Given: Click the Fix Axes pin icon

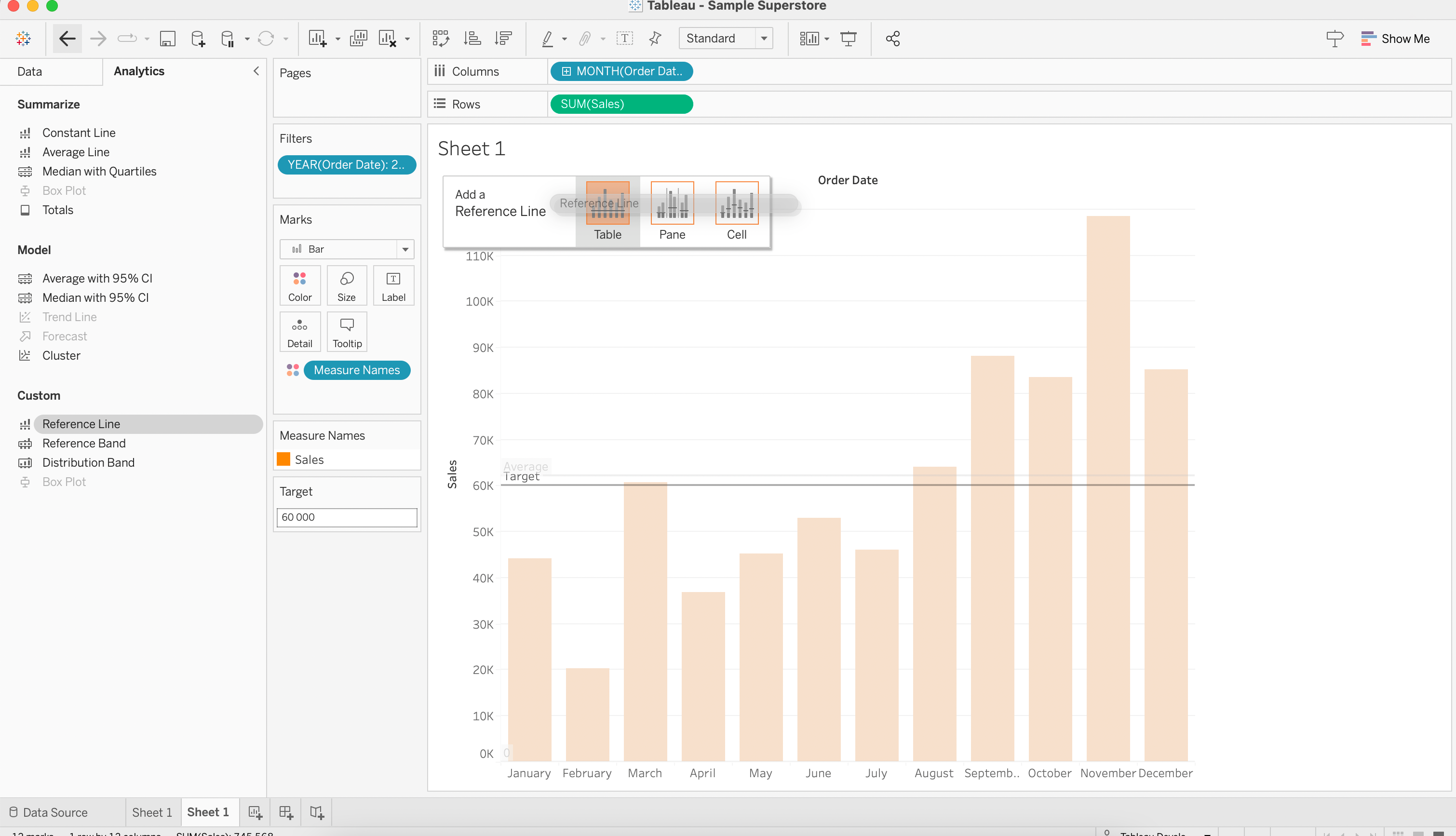Looking at the screenshot, I should pyautogui.click(x=655, y=39).
